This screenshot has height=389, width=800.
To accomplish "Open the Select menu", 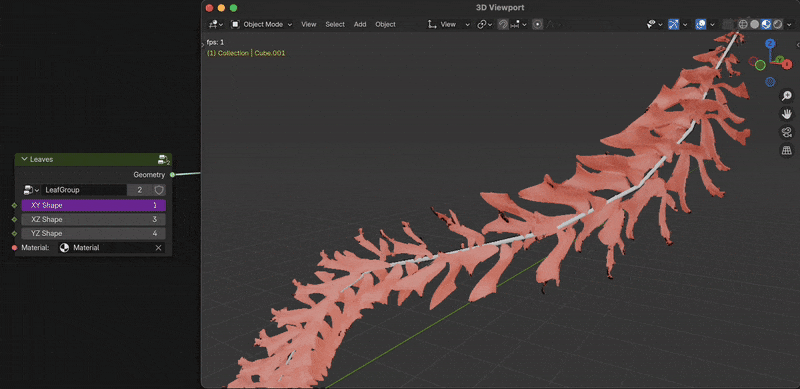I will (x=335, y=24).
